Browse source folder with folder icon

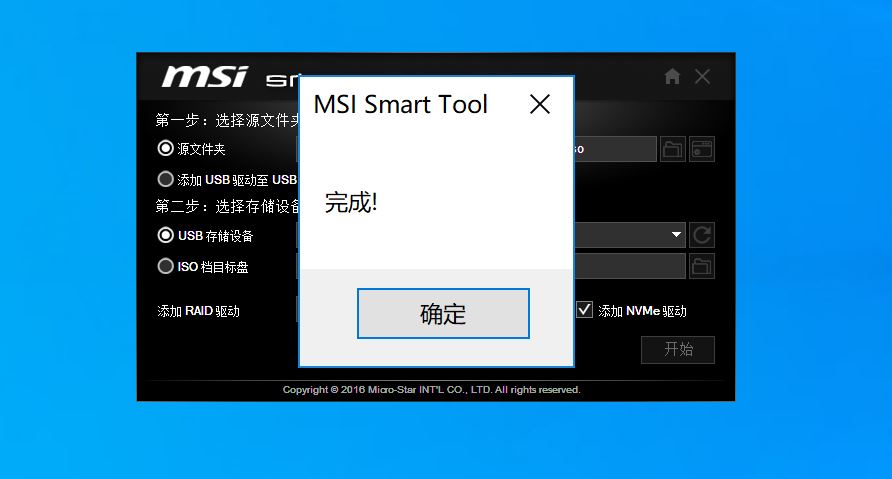click(x=672, y=149)
